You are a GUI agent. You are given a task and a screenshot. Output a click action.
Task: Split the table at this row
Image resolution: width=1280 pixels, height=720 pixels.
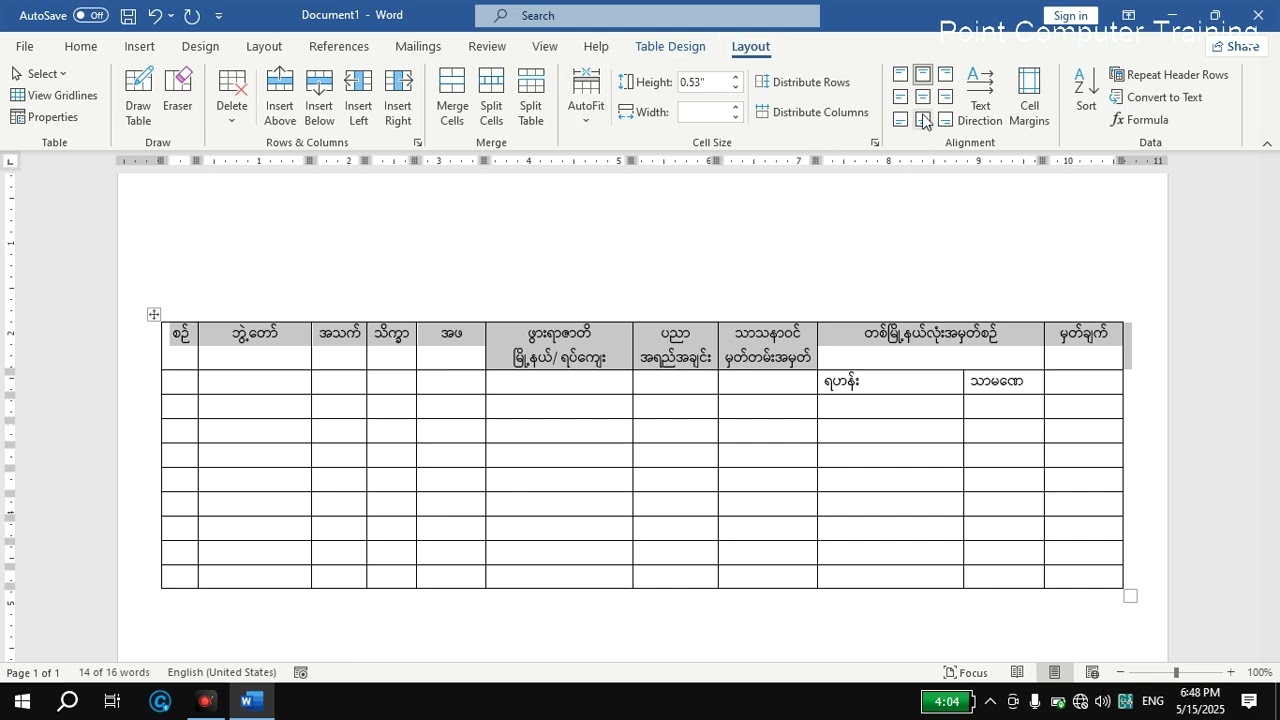[x=531, y=98]
